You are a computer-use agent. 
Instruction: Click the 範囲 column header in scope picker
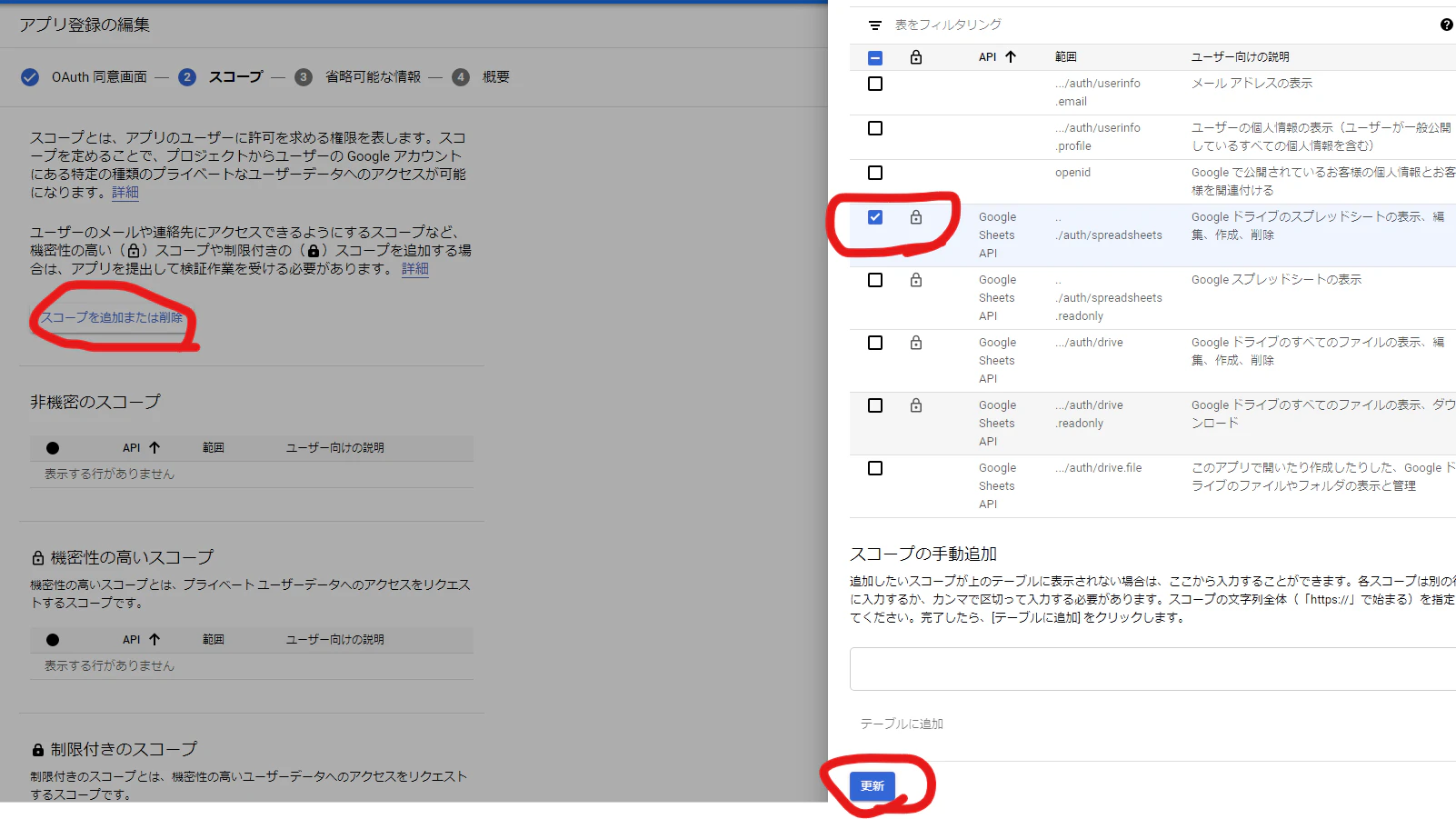pyautogui.click(x=1066, y=56)
